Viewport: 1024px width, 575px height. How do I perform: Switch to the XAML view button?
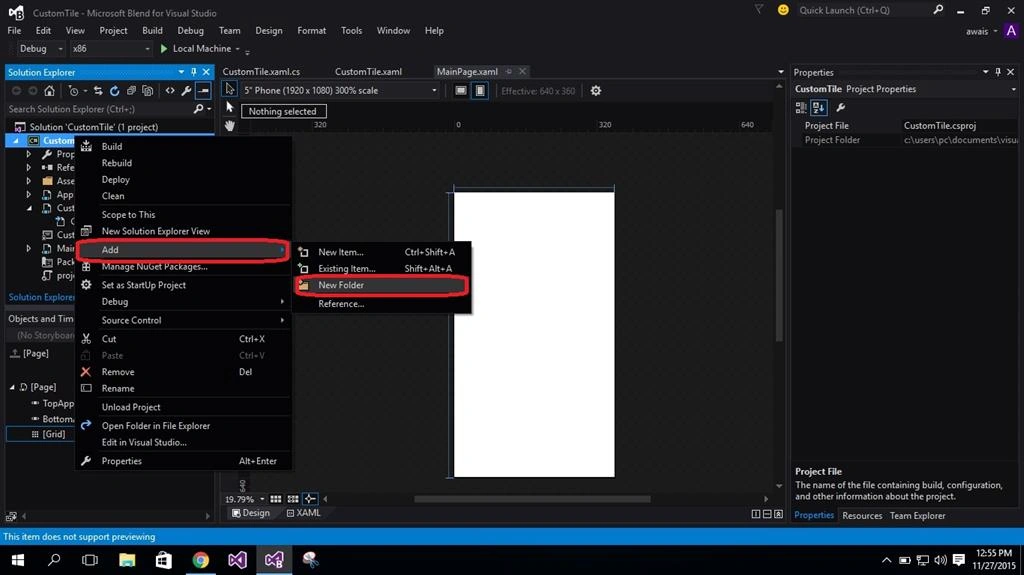(x=304, y=513)
